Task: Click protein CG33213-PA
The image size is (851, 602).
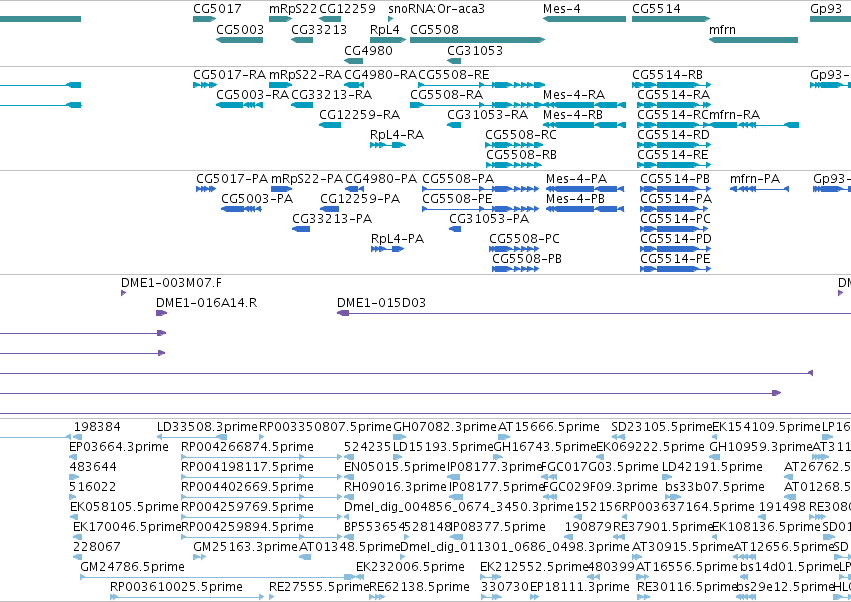Action: click(x=301, y=229)
